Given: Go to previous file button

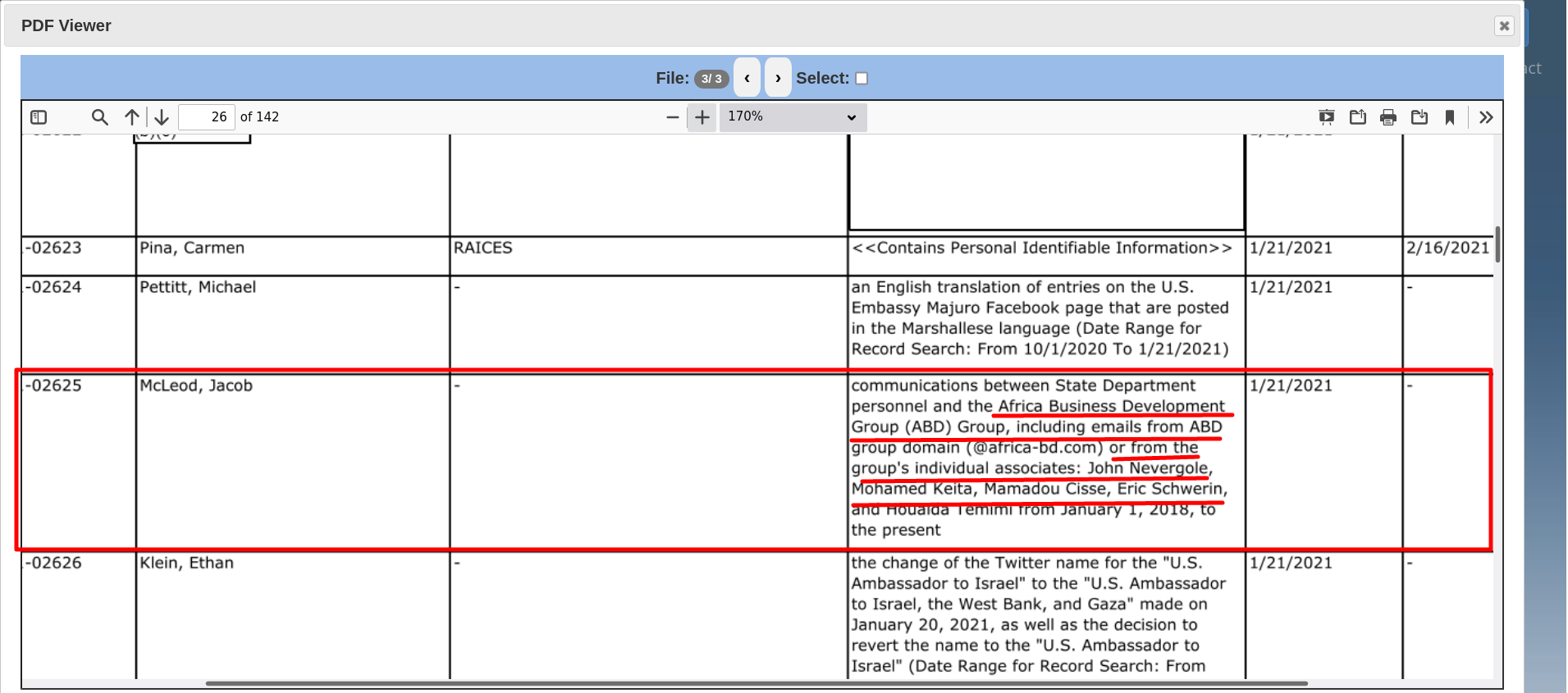Looking at the screenshot, I should click(747, 78).
